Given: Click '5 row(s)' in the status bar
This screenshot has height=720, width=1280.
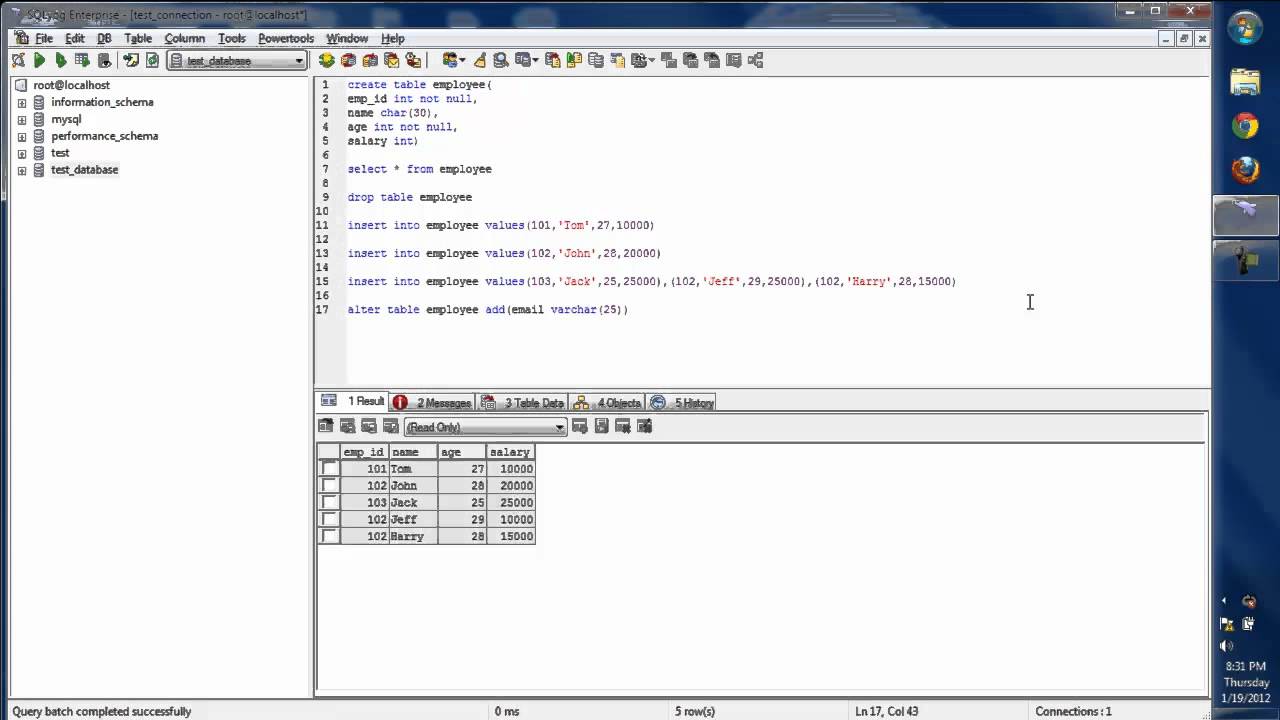Looking at the screenshot, I should tap(695, 711).
